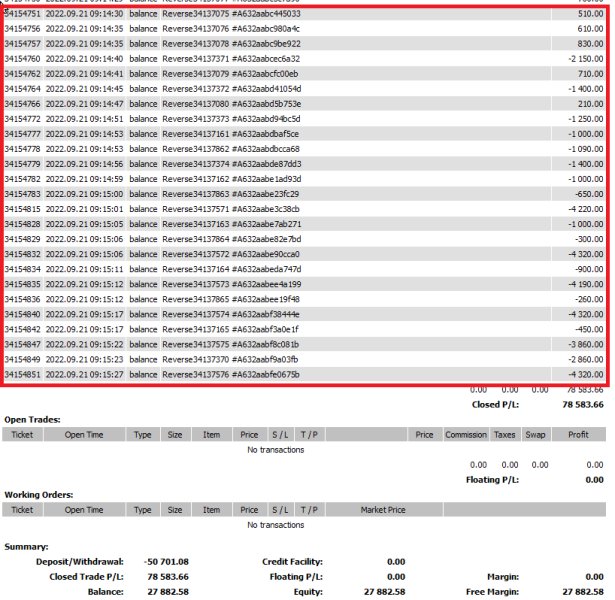The height and width of the screenshot is (600, 615).
Task: Select the timestamp 2022.09.21 09:14:41
Action: tap(84, 74)
